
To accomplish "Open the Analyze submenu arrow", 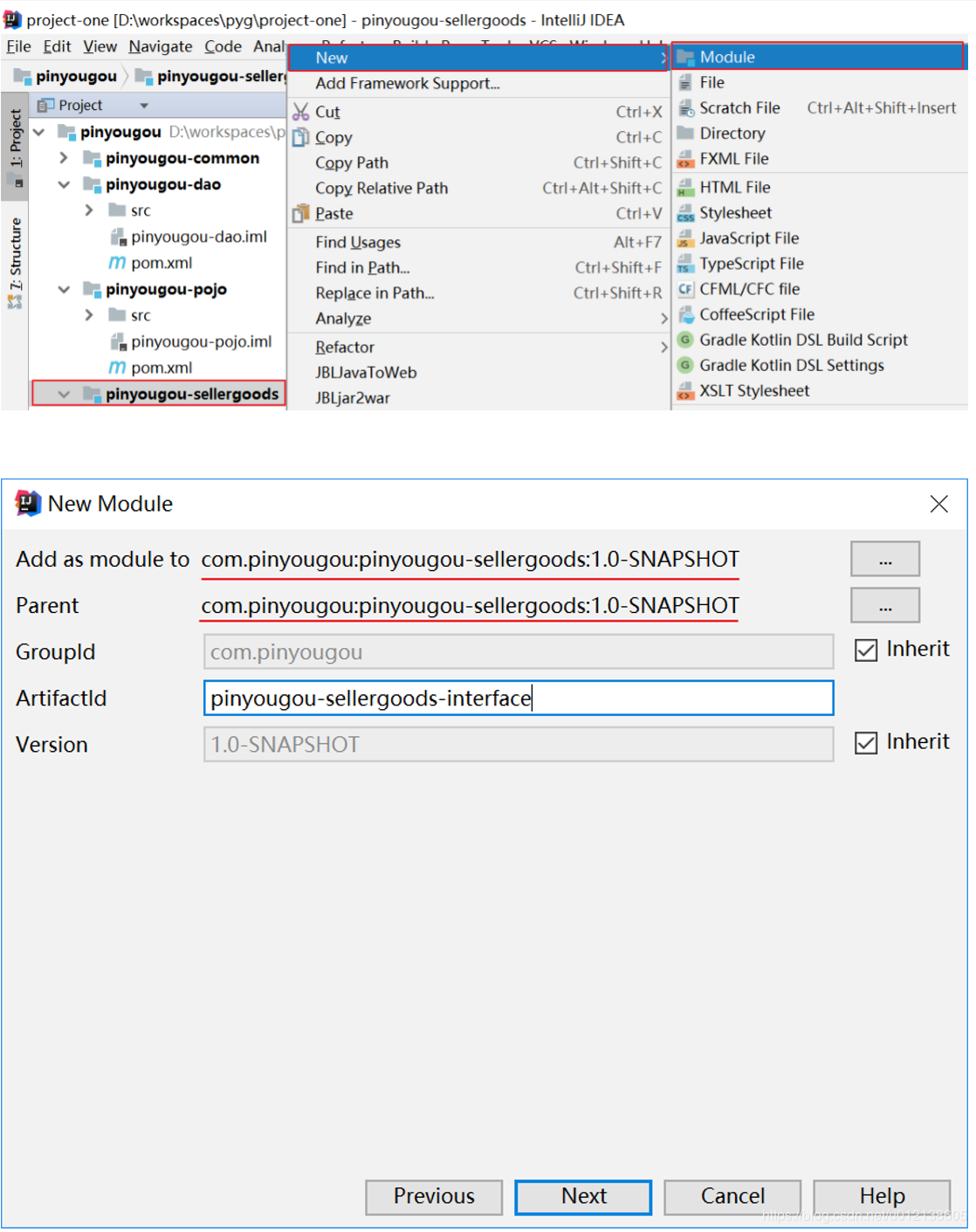I will (x=663, y=319).
